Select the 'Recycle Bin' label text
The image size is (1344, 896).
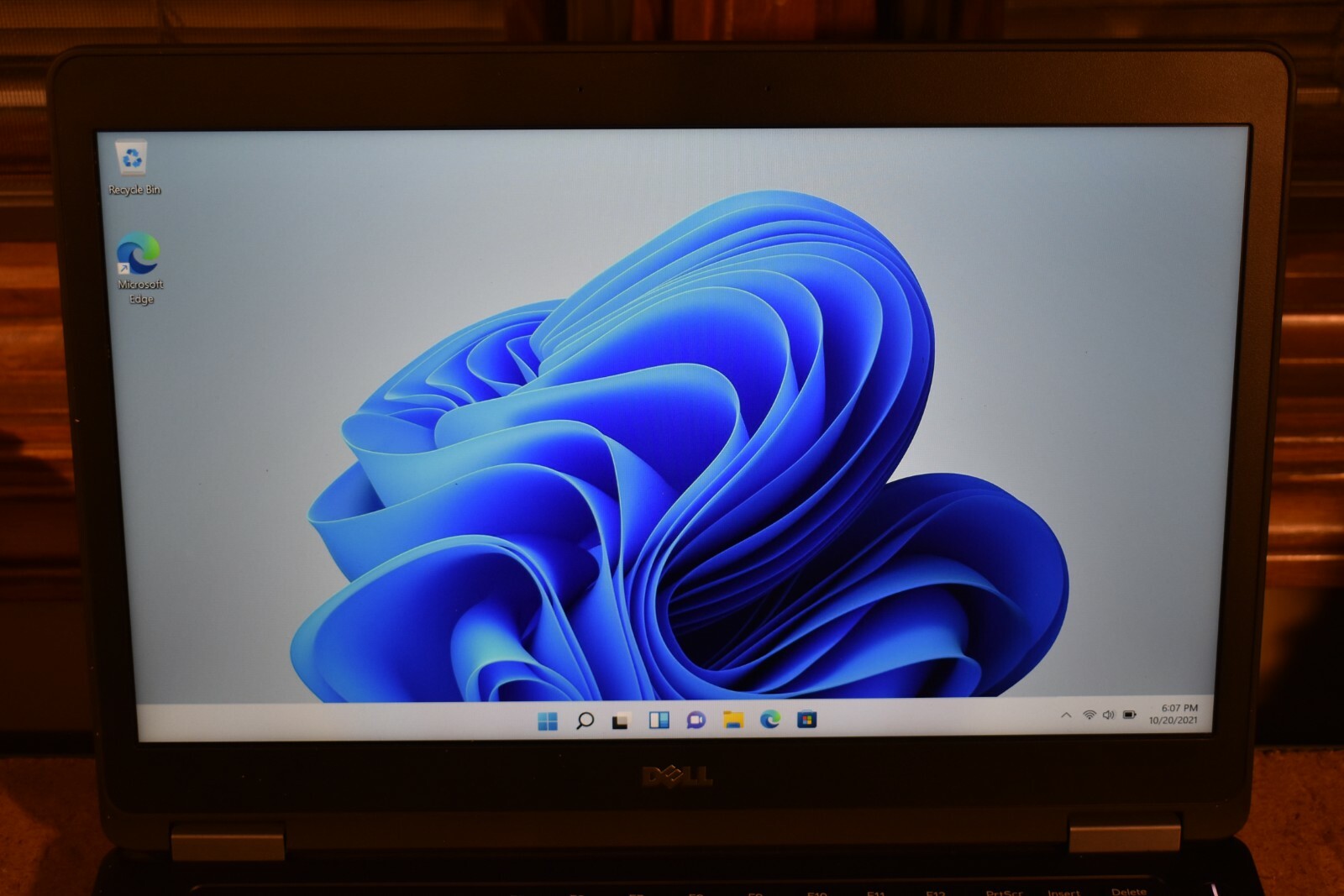click(134, 190)
